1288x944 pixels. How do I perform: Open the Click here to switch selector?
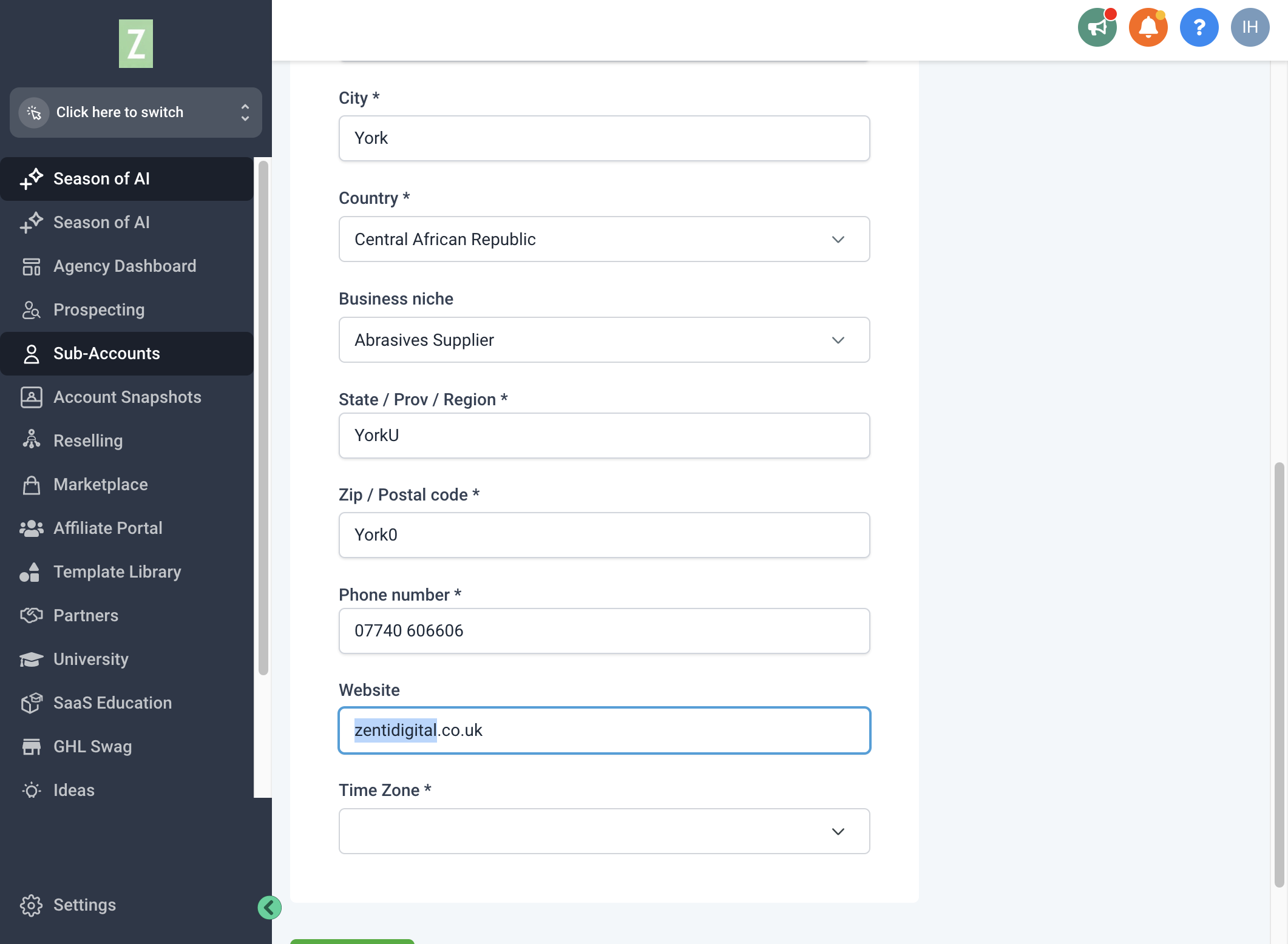point(136,112)
